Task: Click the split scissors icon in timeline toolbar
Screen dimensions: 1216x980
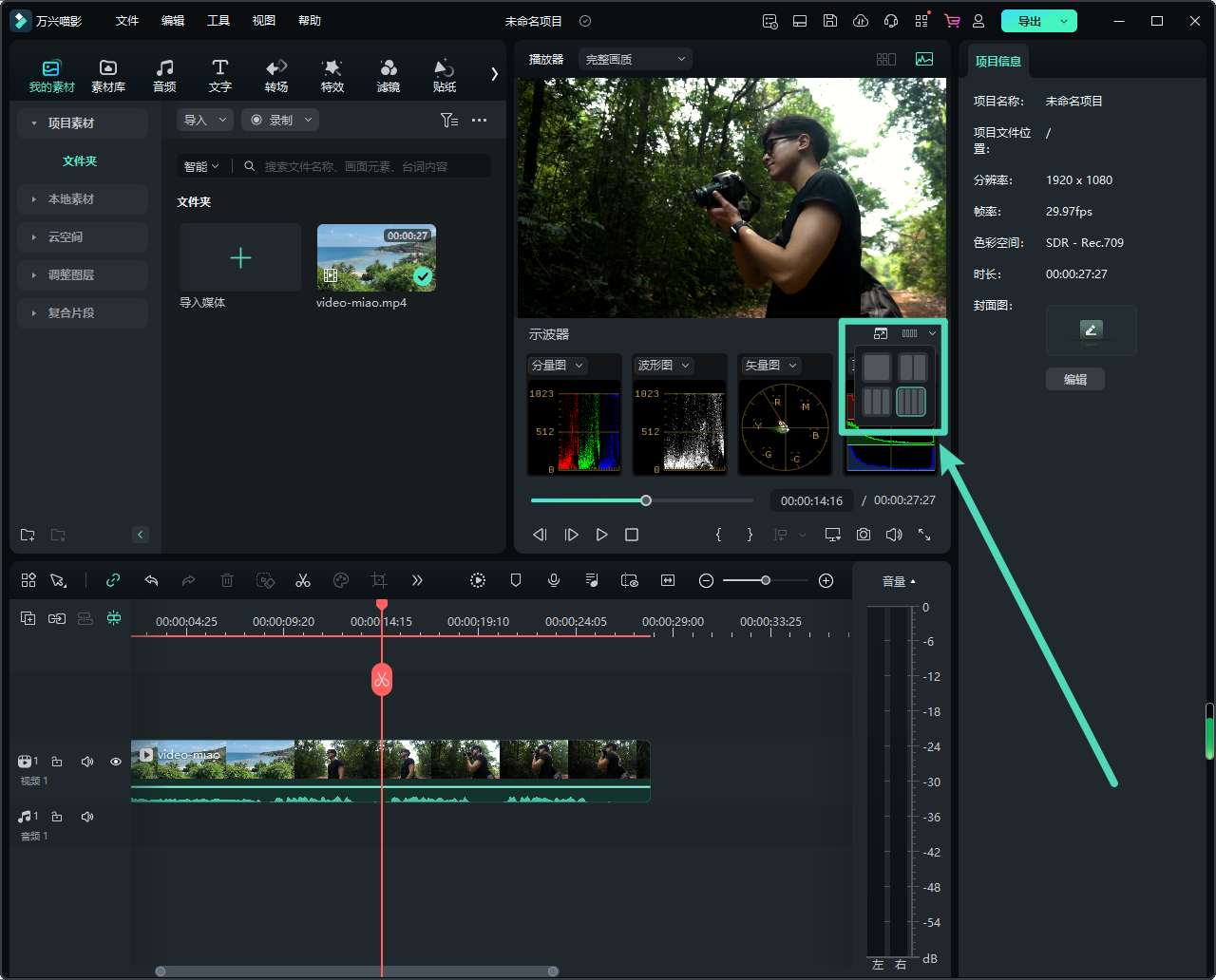Action: point(303,580)
